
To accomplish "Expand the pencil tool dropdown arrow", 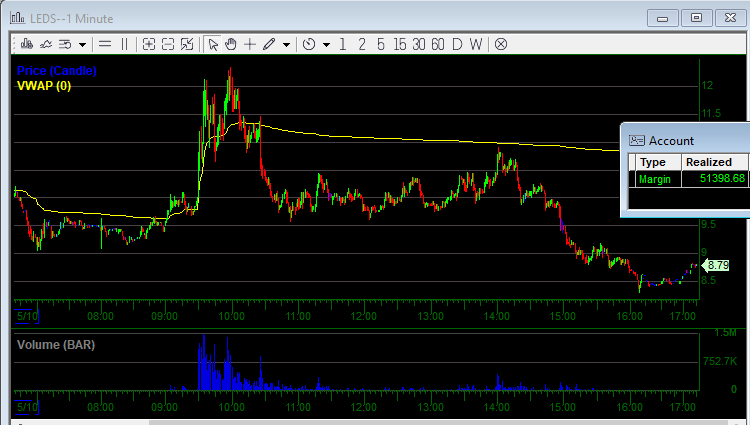I will (287, 45).
